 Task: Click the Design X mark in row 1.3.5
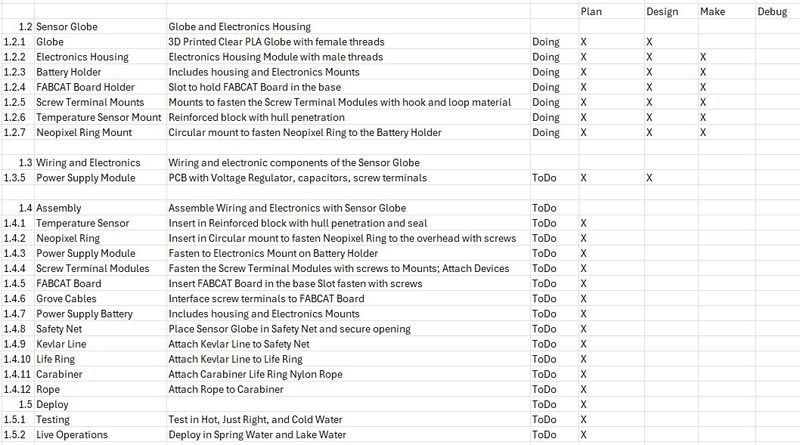point(650,178)
